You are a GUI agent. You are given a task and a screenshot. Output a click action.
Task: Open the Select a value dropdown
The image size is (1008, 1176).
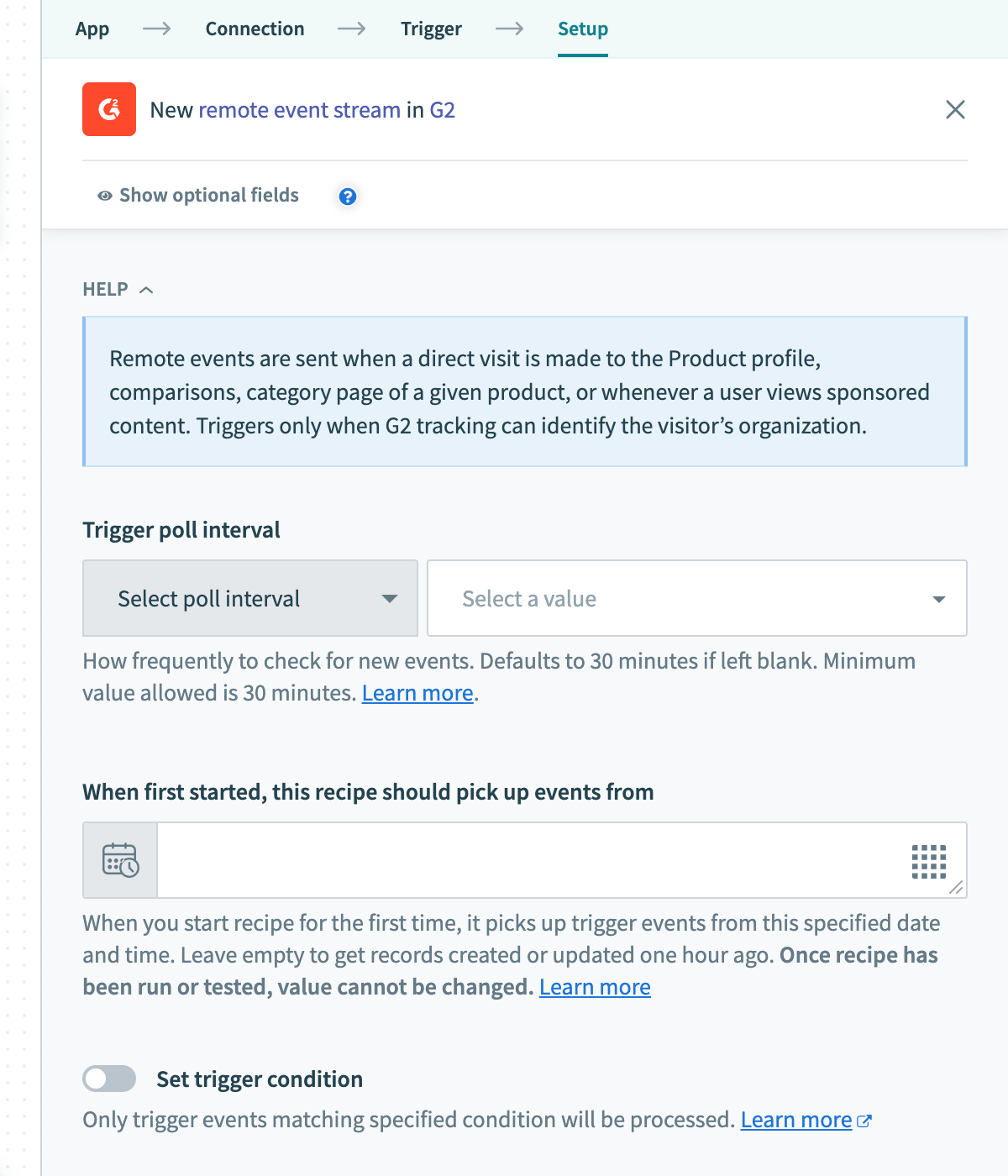pyautogui.click(x=696, y=598)
